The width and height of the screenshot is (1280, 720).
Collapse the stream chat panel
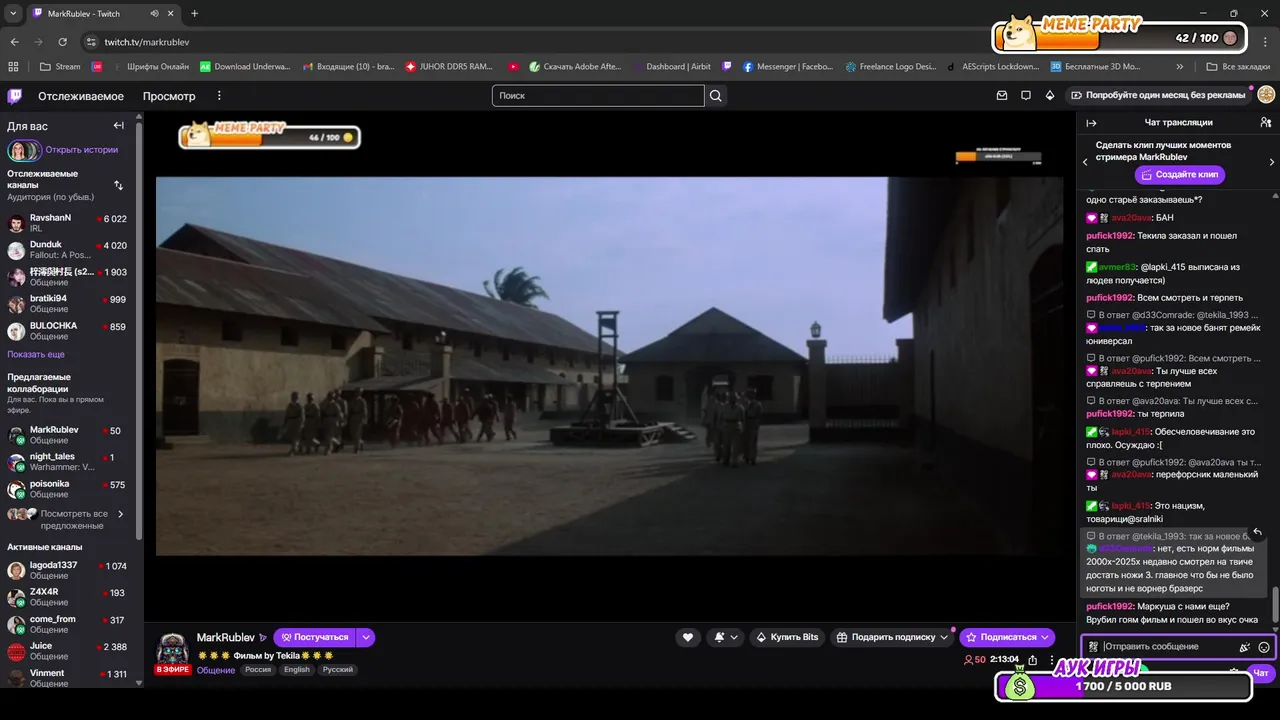(1091, 123)
